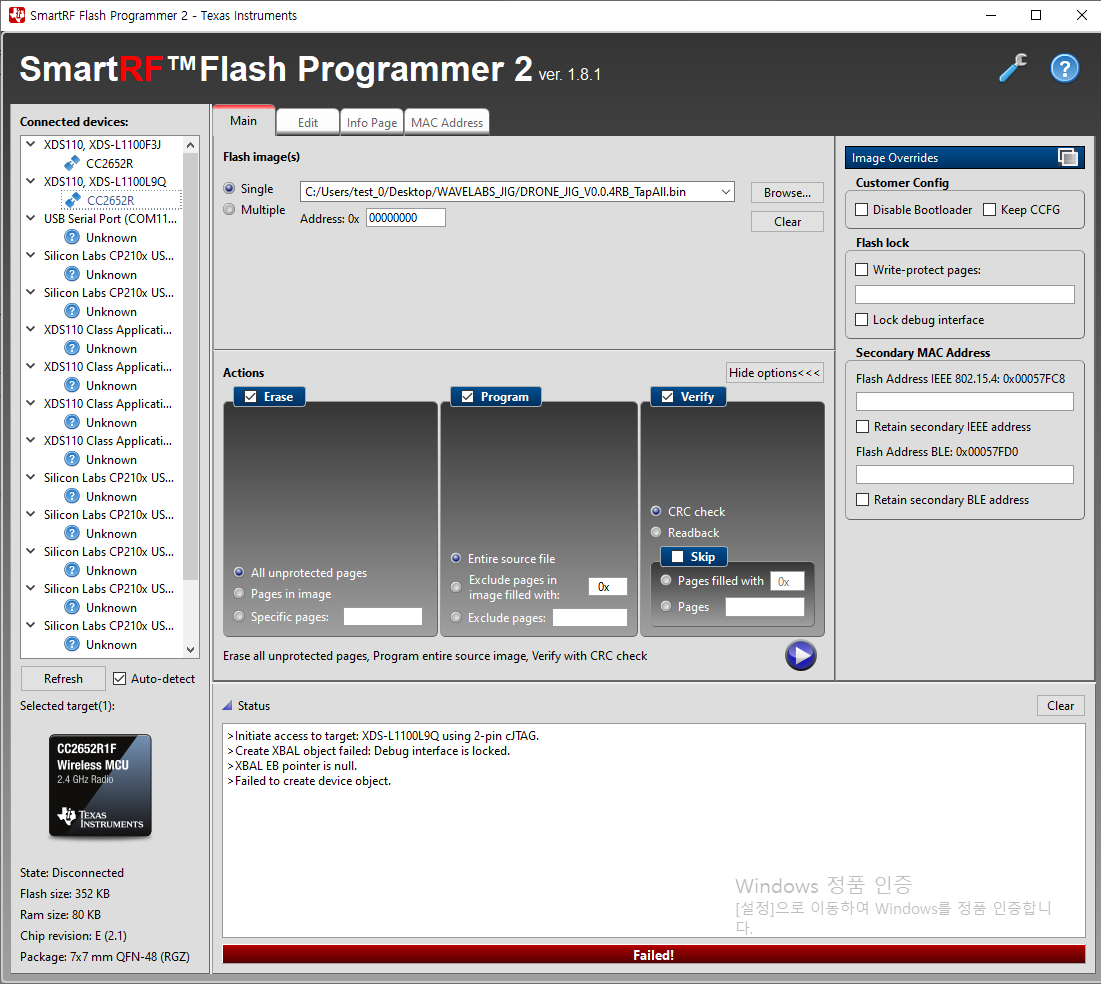Click the SmartRF app icon in title bar

pos(17,15)
